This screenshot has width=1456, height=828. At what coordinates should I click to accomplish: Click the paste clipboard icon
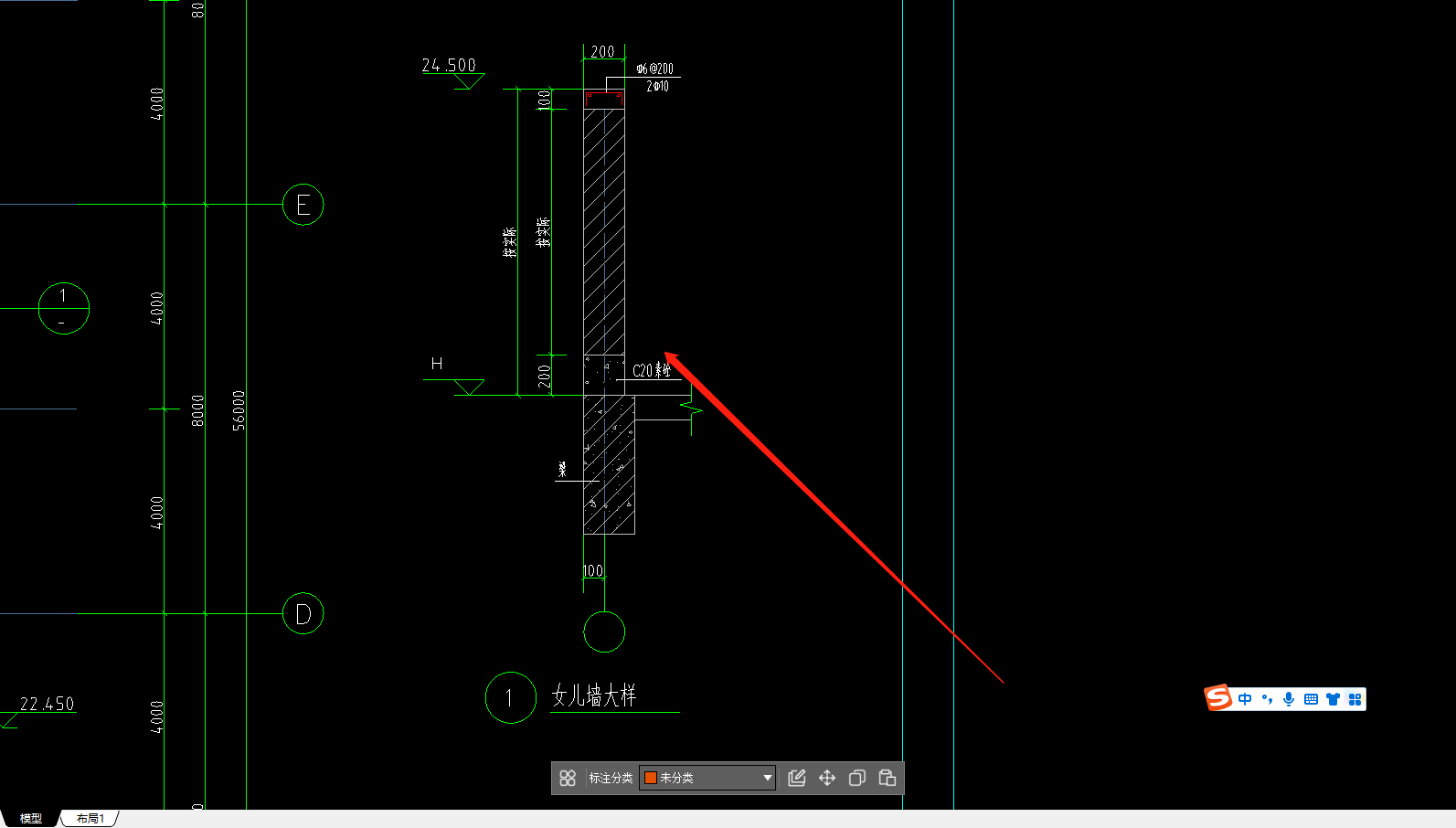pyautogui.click(x=887, y=778)
